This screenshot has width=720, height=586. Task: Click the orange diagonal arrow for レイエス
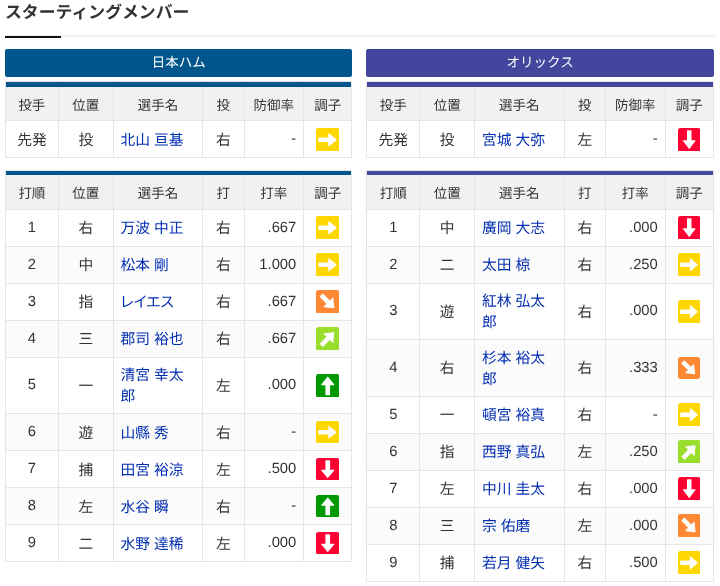tap(327, 302)
